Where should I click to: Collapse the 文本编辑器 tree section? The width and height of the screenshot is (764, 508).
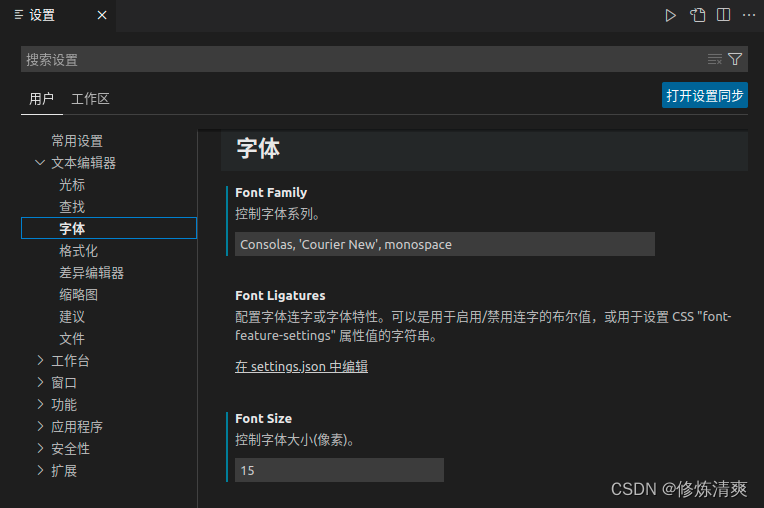coord(40,163)
